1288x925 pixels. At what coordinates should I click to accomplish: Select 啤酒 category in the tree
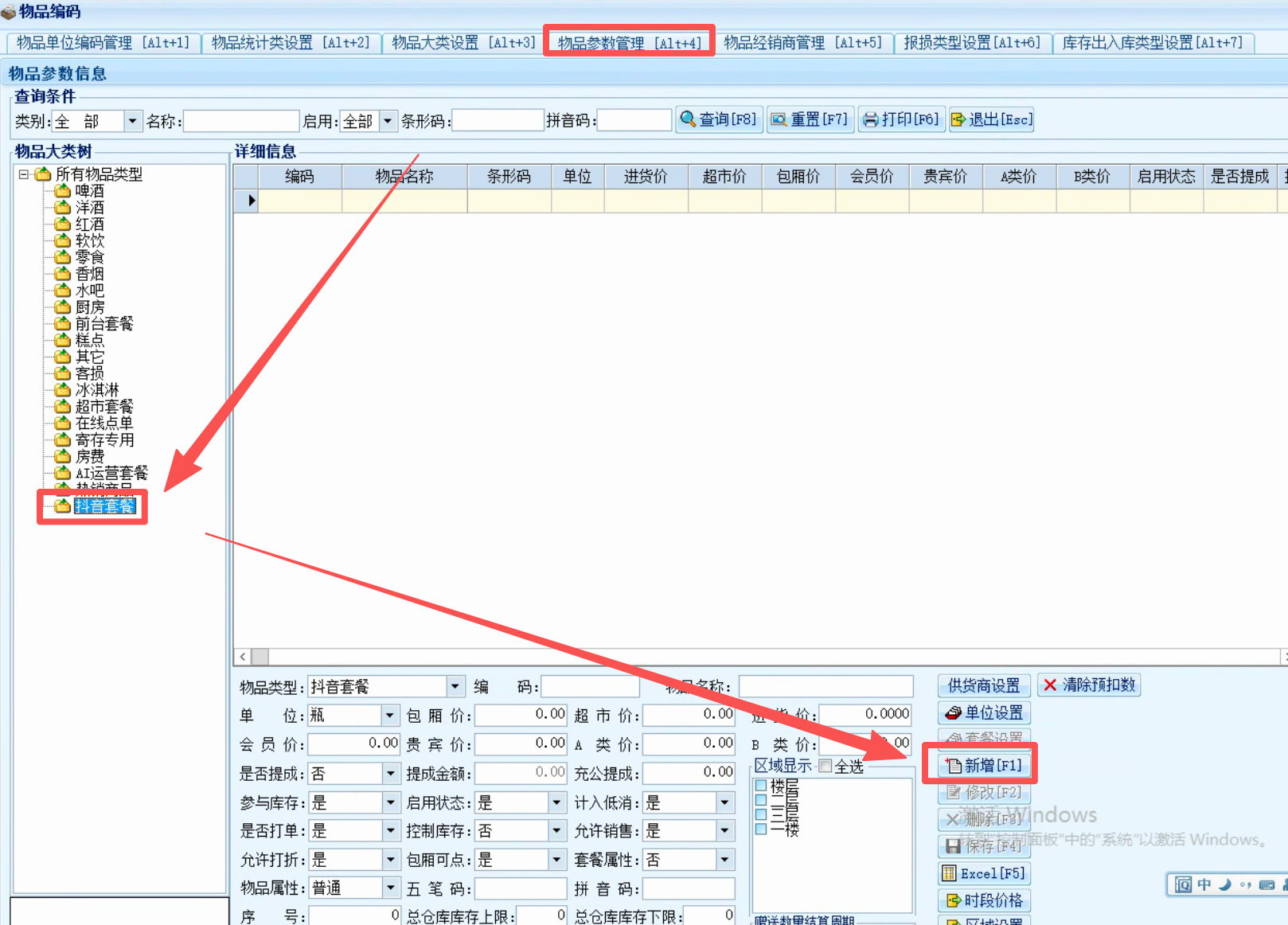89,191
